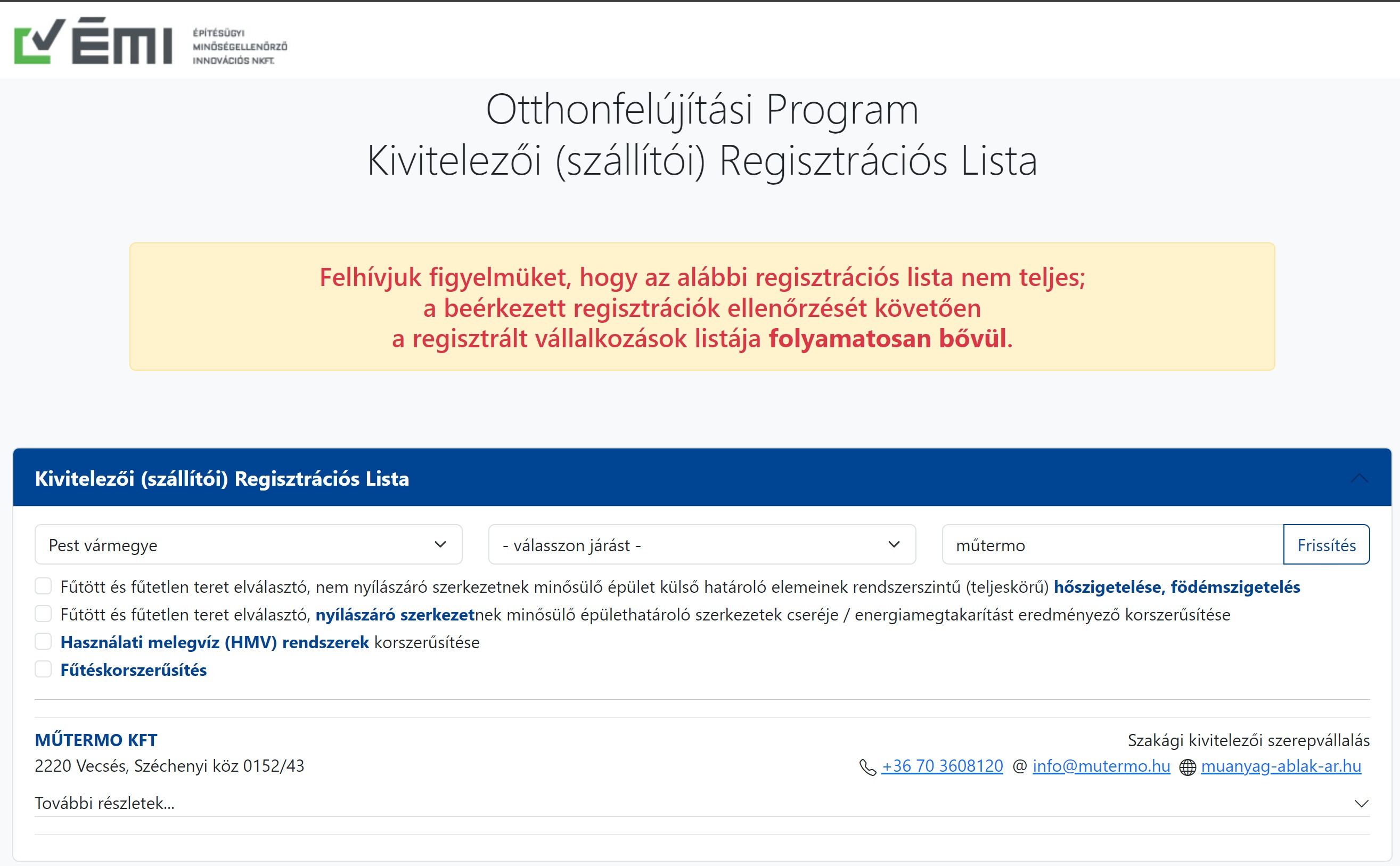Collapse the list with the header chevron

[1360, 478]
